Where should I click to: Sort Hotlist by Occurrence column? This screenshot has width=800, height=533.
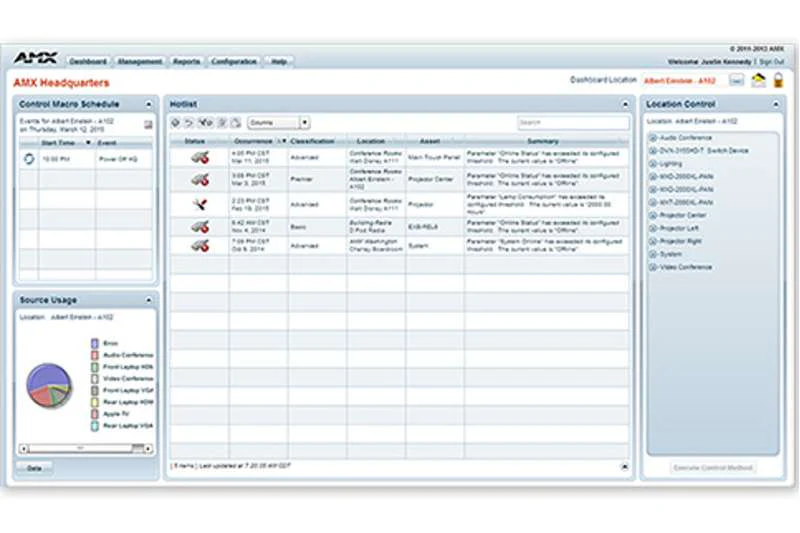pos(259,141)
